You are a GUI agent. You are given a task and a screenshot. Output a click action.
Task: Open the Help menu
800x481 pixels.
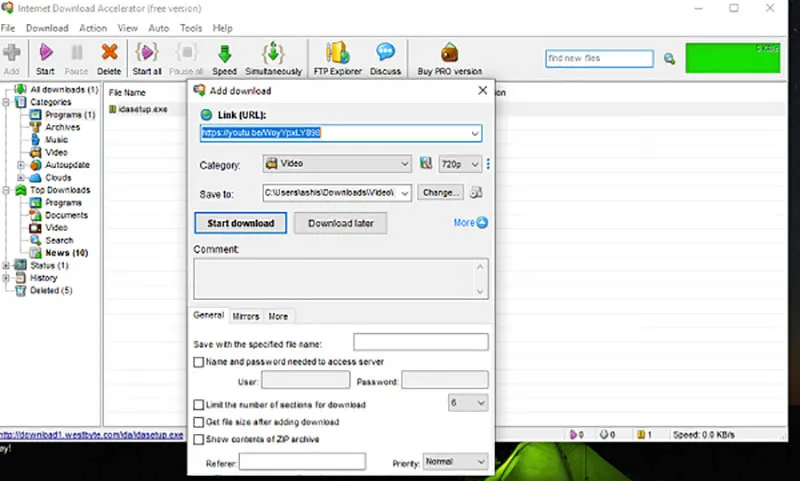pos(222,28)
